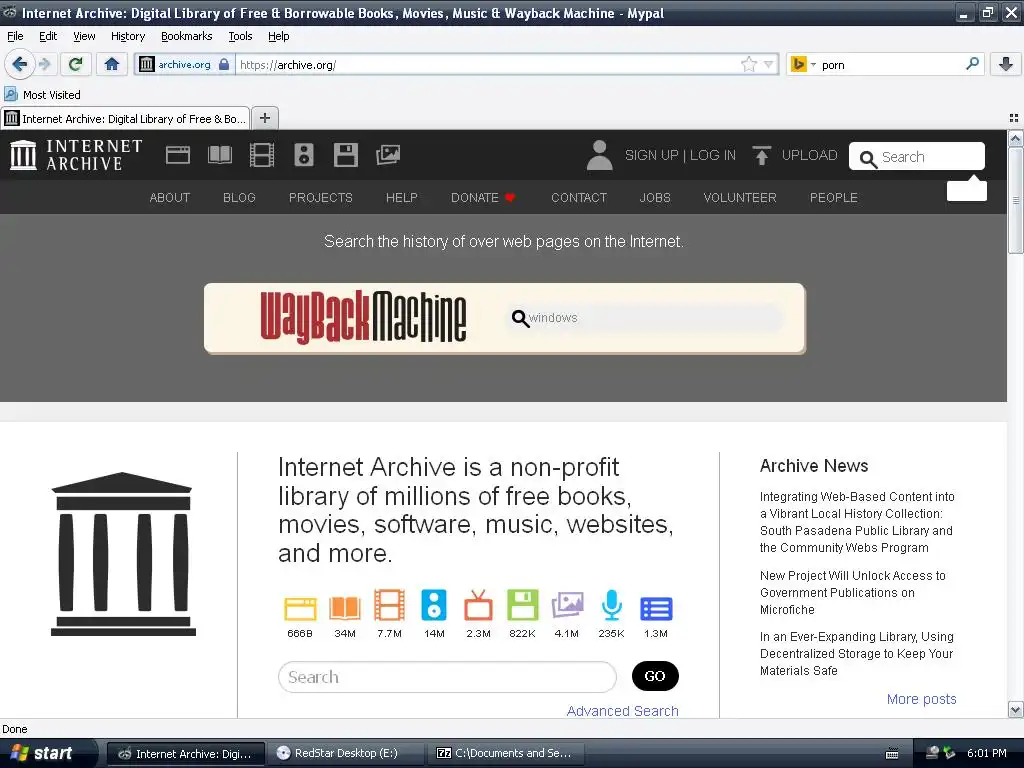Open the Video film icon in the top navigation
The height and width of the screenshot is (768, 1024).
pos(262,155)
